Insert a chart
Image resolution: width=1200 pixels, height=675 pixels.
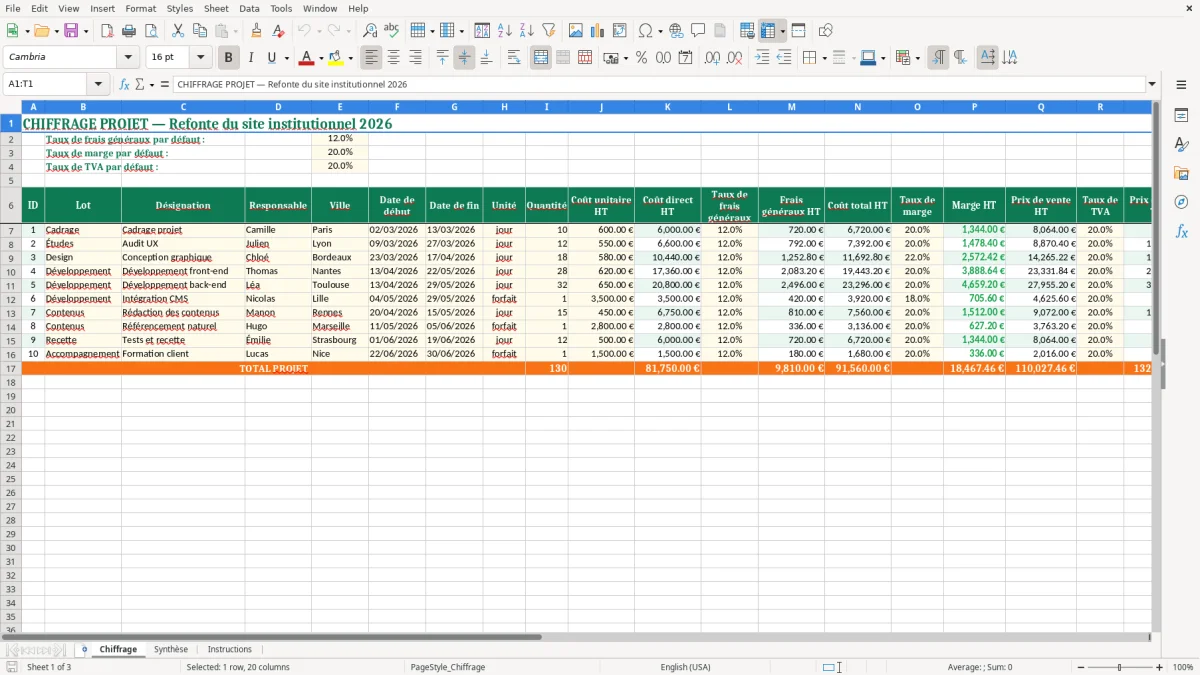click(597, 31)
